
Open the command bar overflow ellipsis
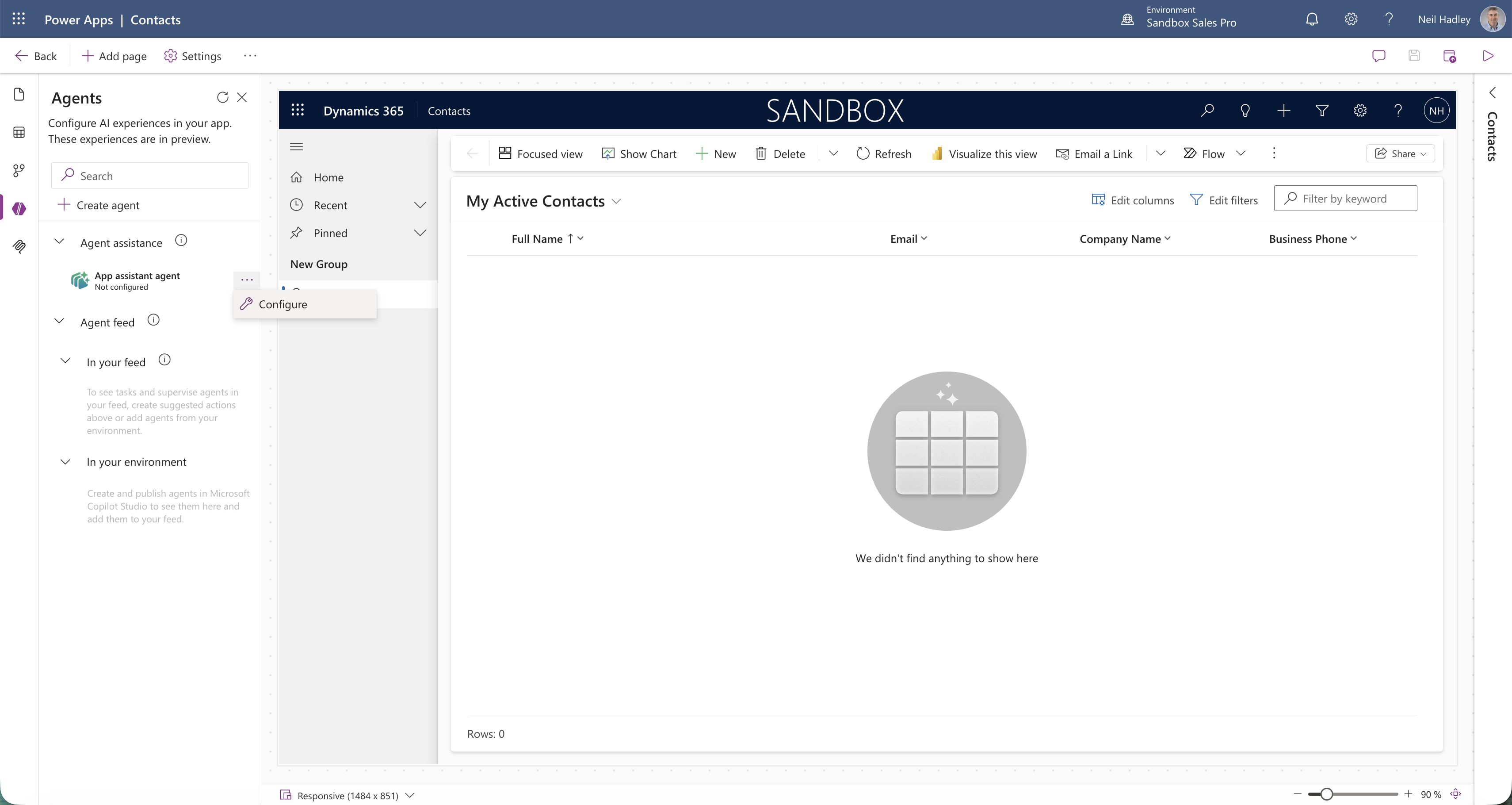point(250,56)
